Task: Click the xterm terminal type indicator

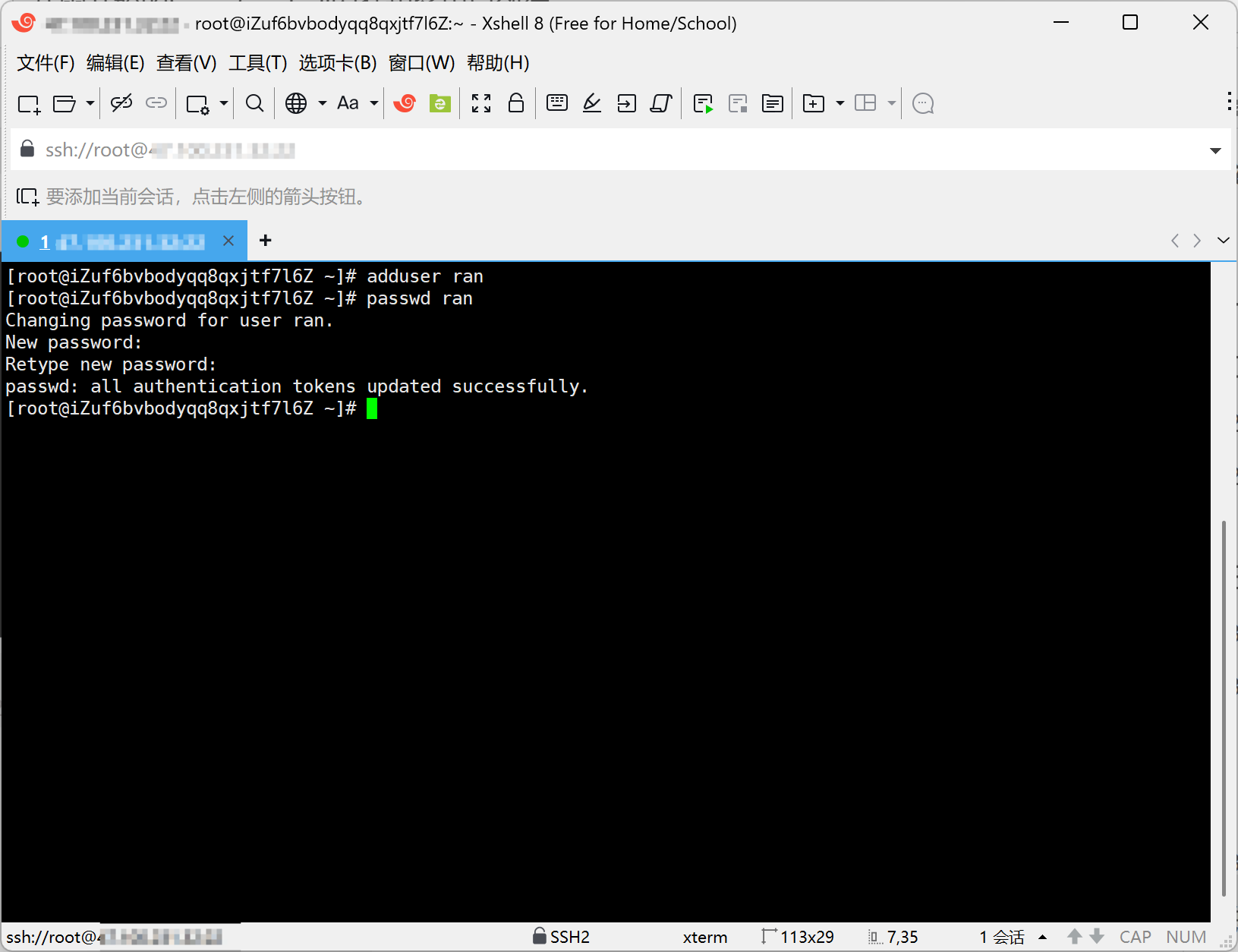Action: click(x=705, y=937)
